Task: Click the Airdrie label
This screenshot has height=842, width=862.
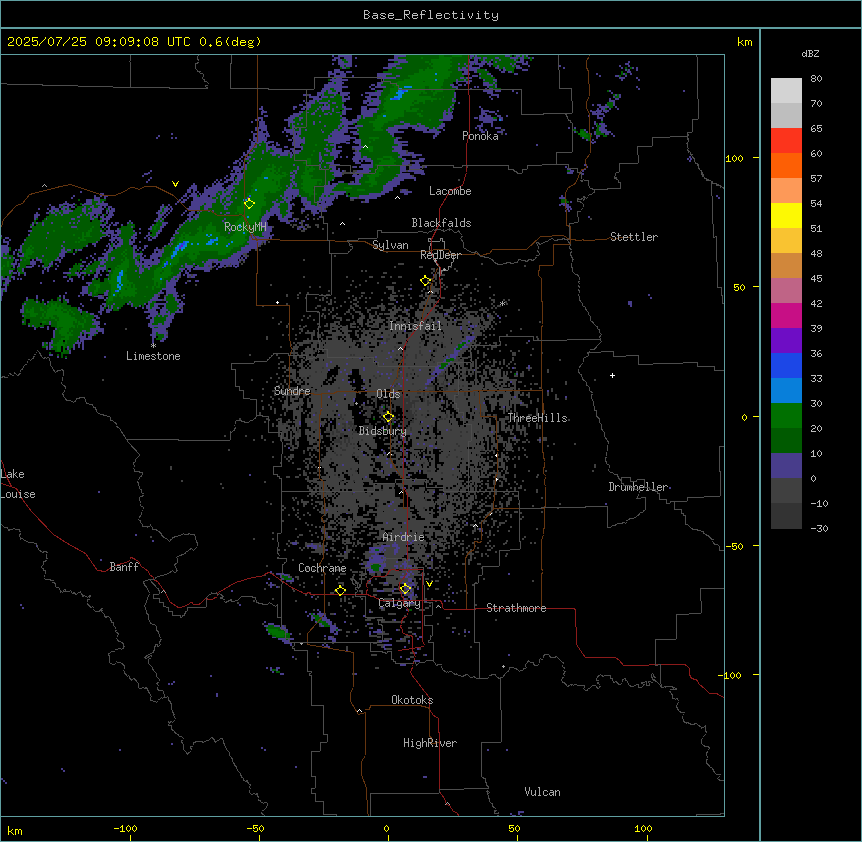Action: (403, 537)
